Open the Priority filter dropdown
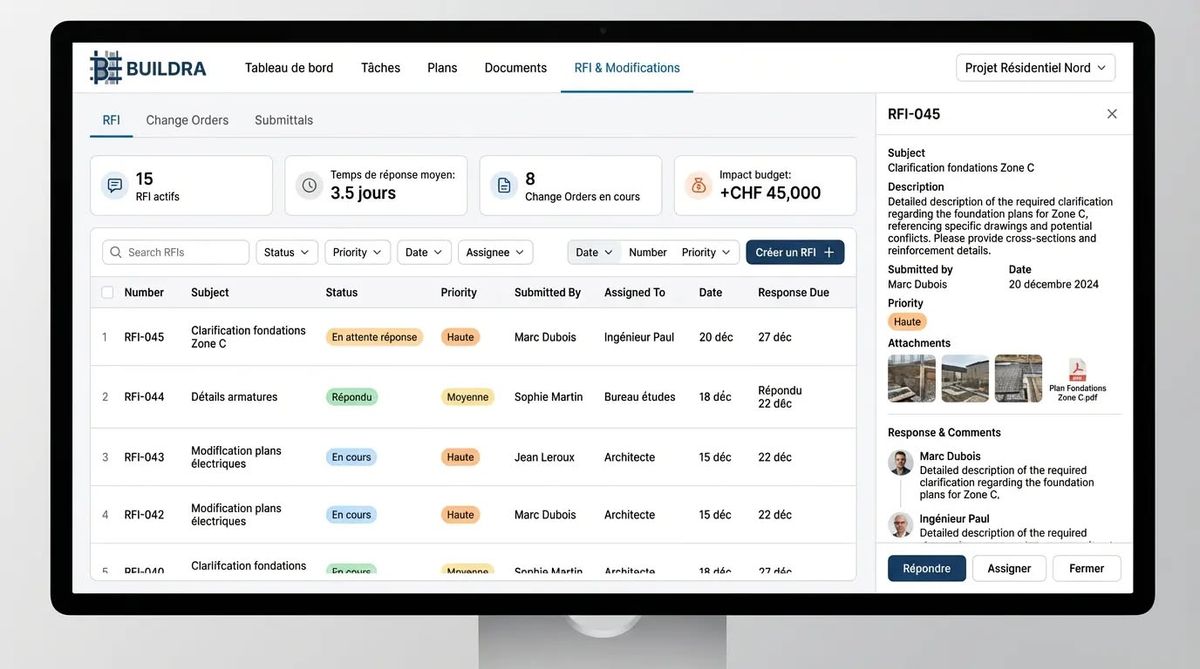The width and height of the screenshot is (1200, 669). pos(357,252)
